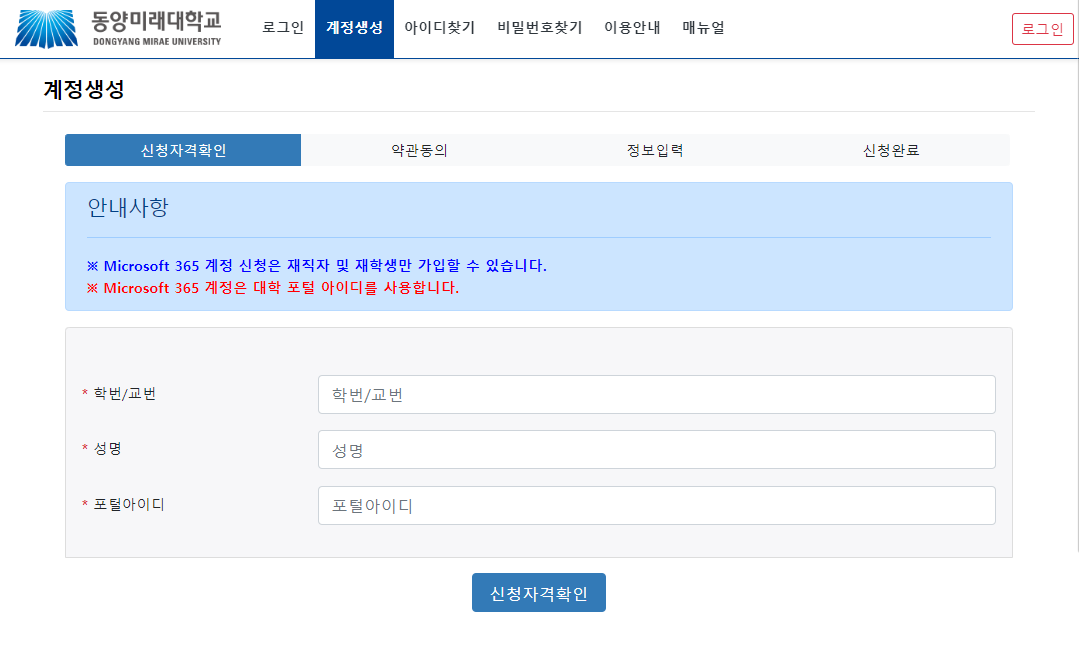Click the 성명 field label
1079x664 pixels.
click(107, 449)
